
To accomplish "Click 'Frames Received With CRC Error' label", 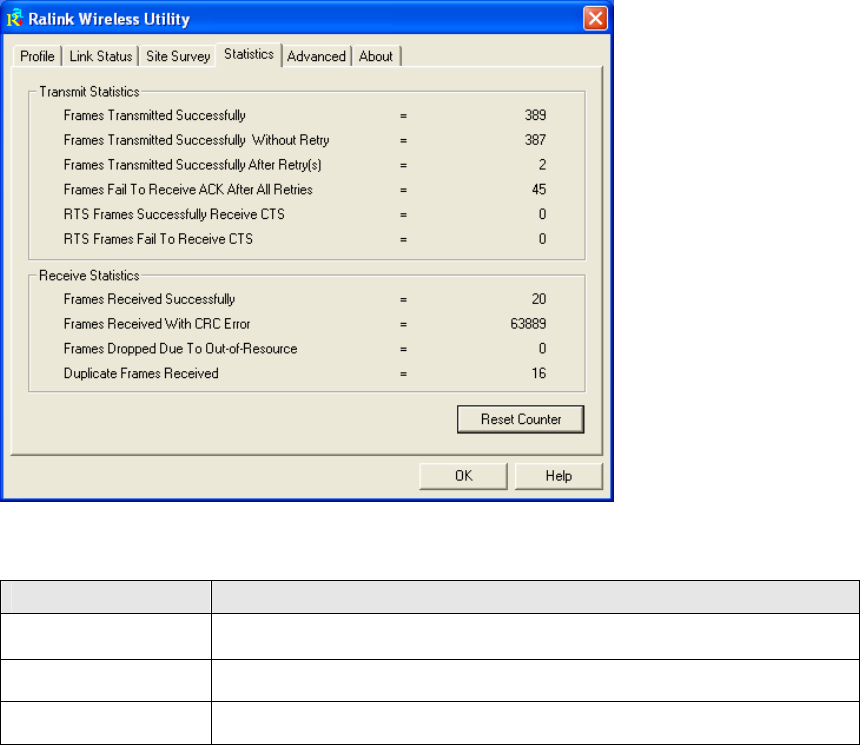I will pyautogui.click(x=157, y=324).
